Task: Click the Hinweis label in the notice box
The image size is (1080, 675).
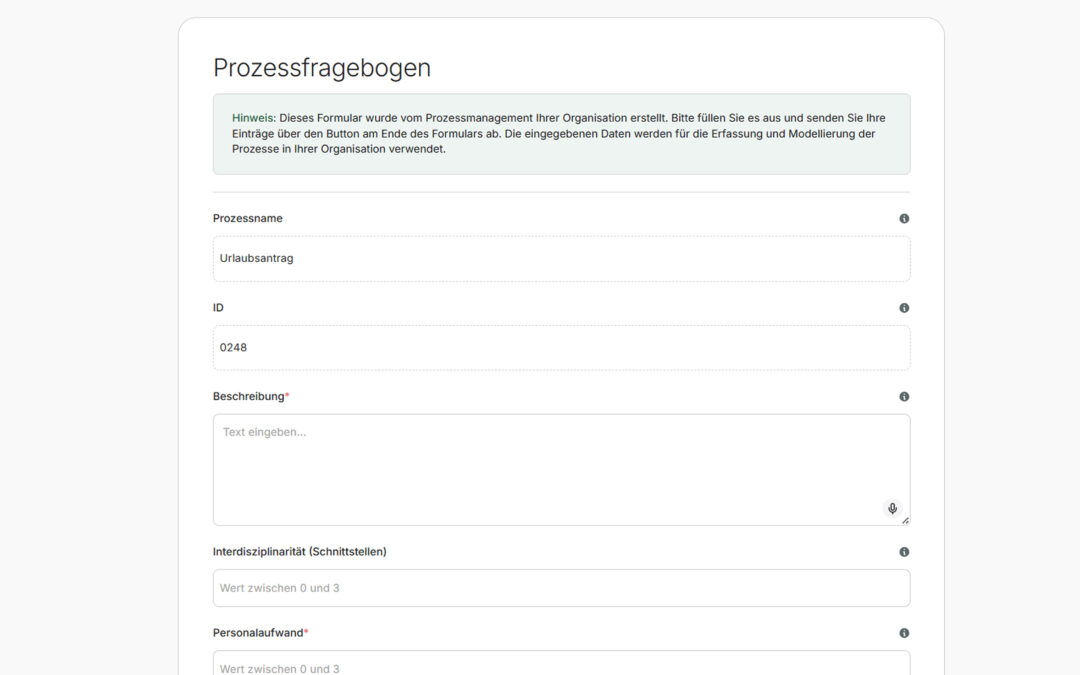Action: pyautogui.click(x=253, y=118)
